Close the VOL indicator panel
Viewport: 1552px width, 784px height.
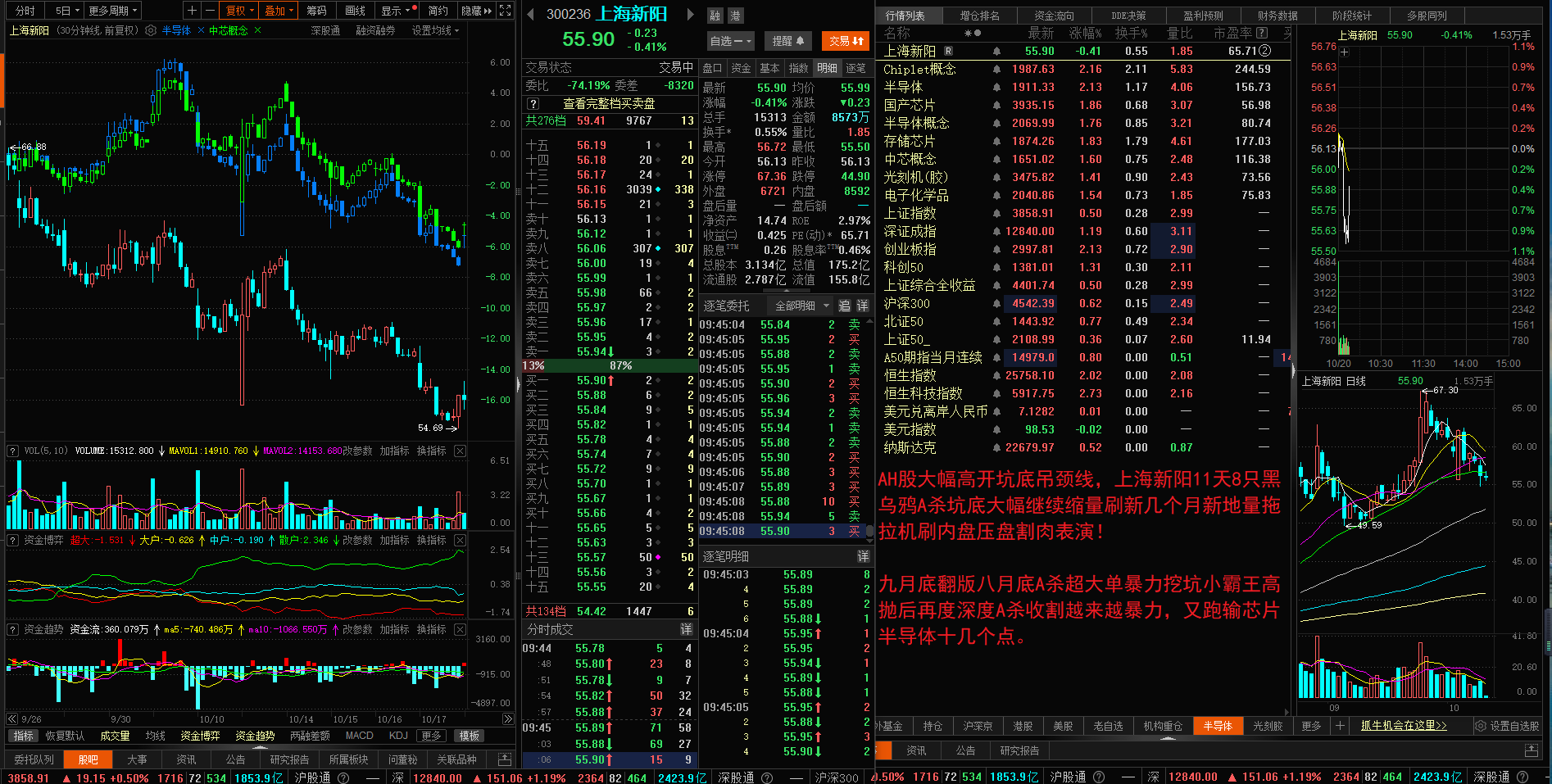click(x=460, y=451)
